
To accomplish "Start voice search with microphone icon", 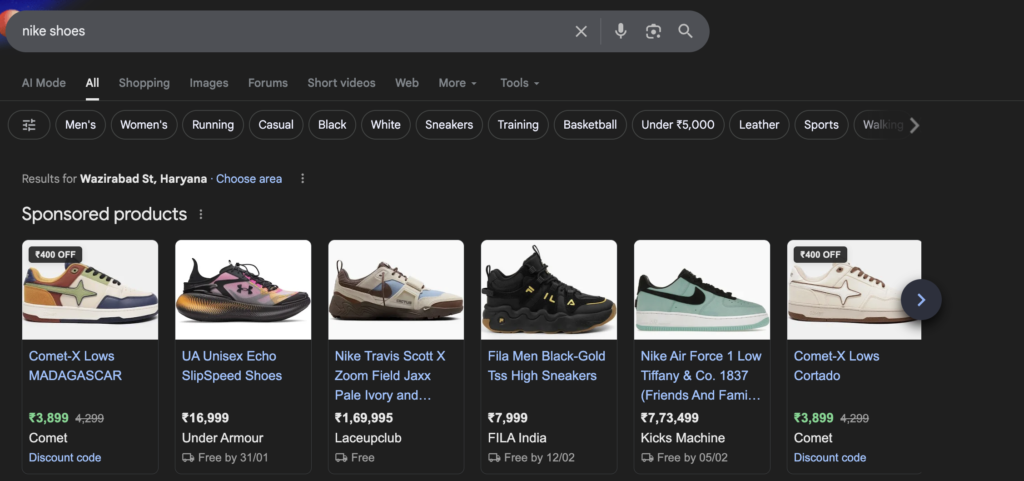I will tap(620, 31).
